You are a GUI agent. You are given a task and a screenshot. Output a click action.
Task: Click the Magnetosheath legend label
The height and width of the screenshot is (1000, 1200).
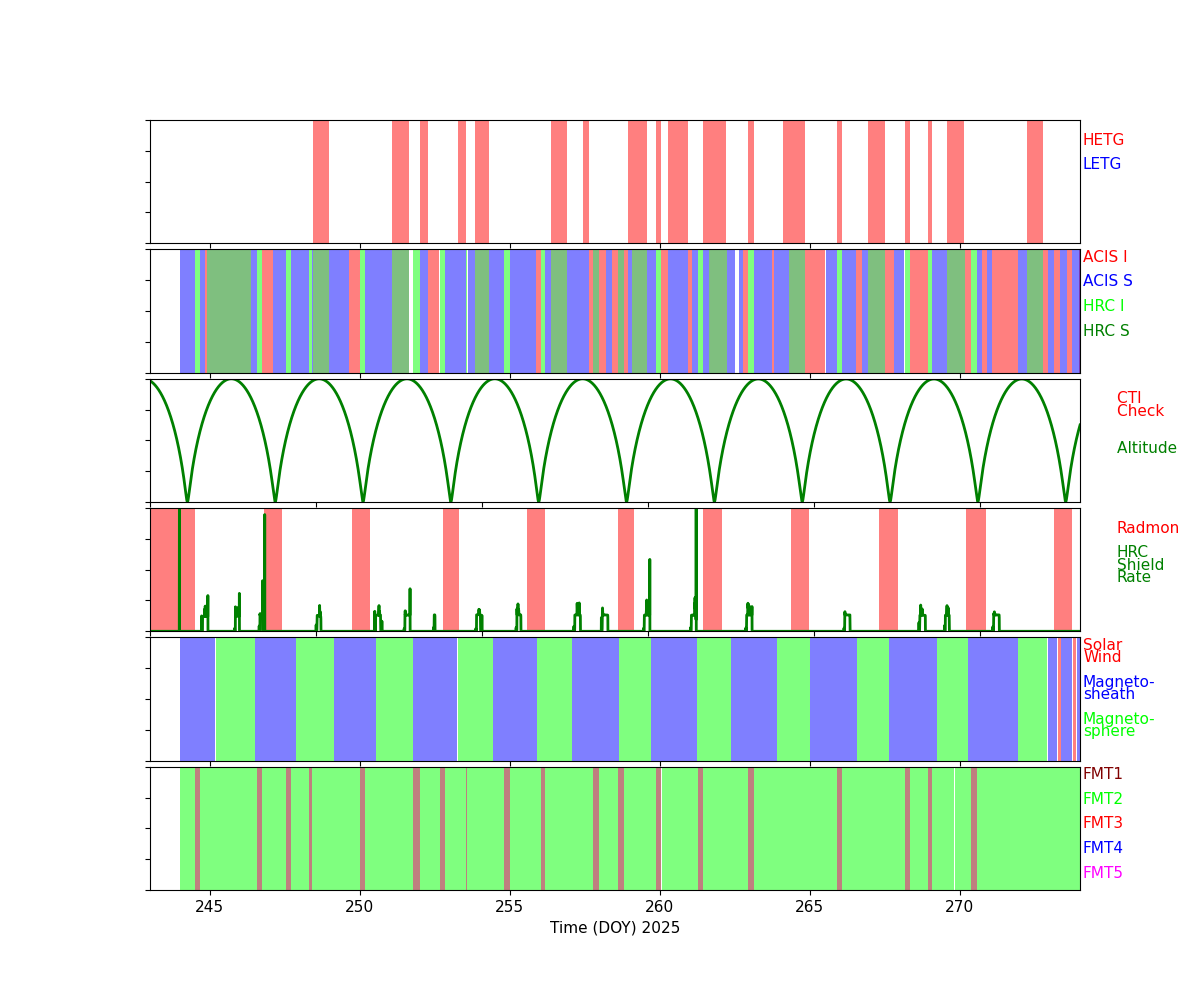1118,688
